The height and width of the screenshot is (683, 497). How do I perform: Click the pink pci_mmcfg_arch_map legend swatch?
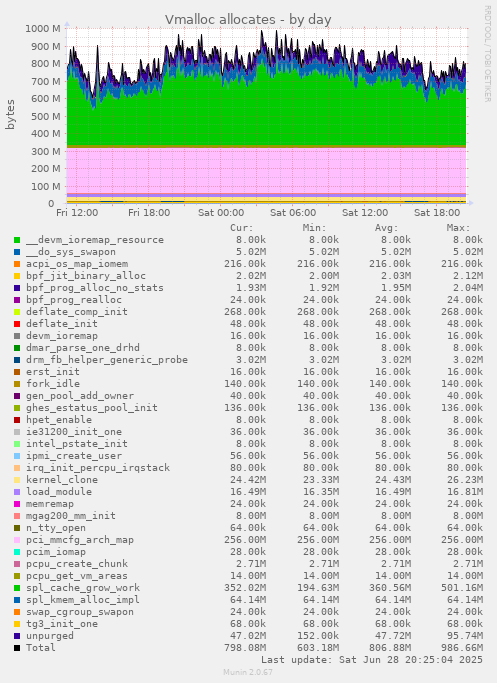[17, 540]
